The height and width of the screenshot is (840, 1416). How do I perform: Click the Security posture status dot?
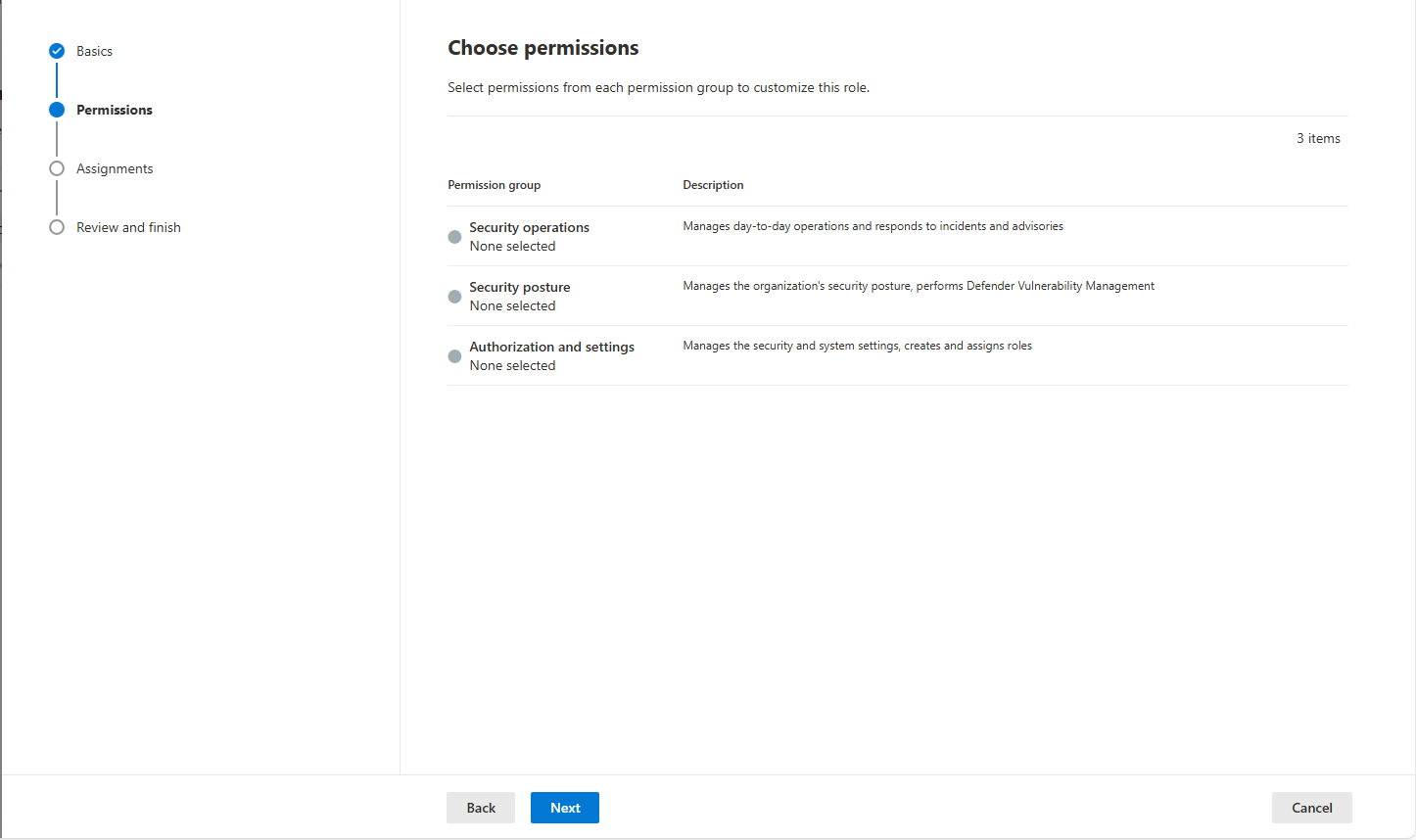[x=454, y=297]
